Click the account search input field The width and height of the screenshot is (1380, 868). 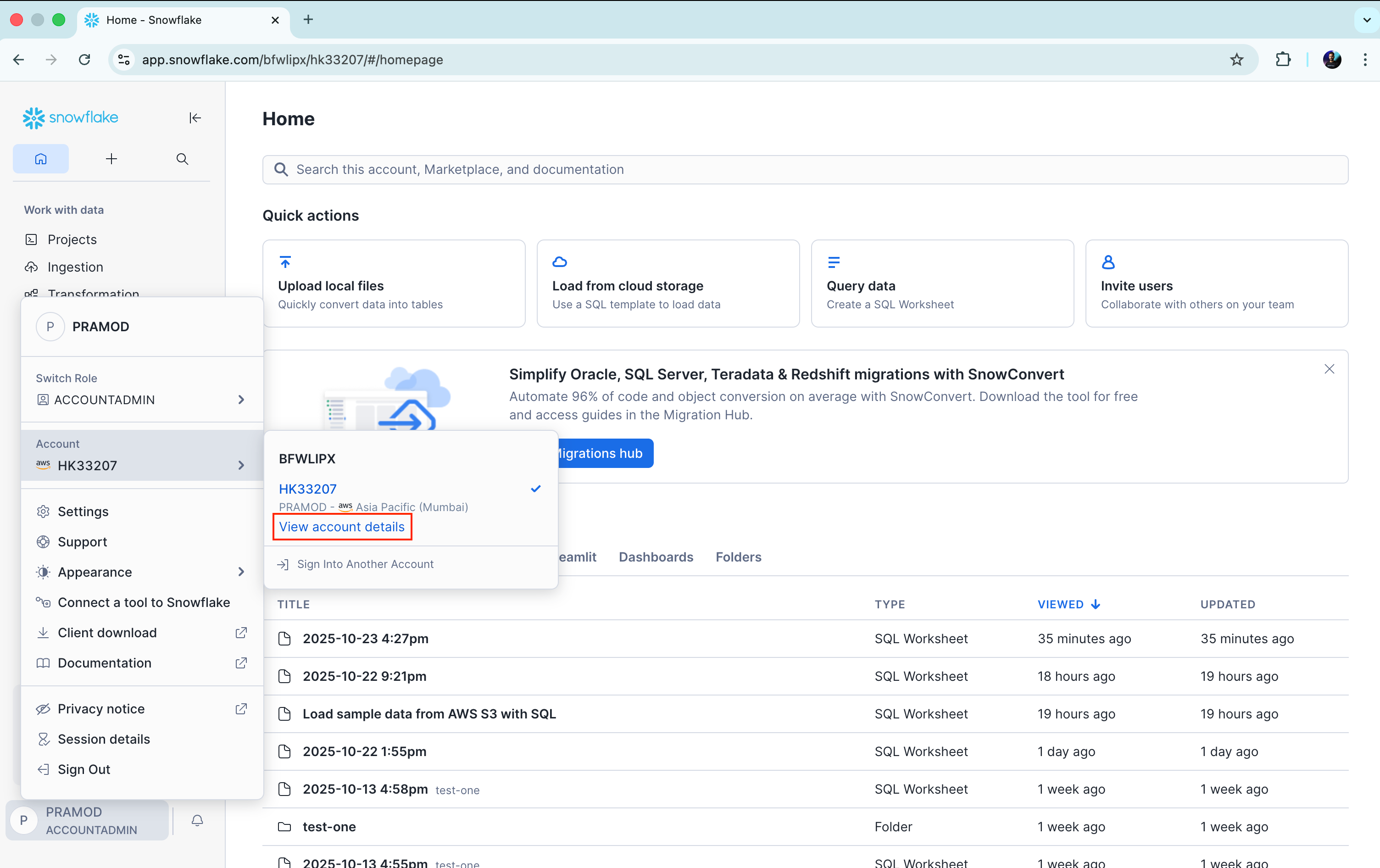pyautogui.click(x=805, y=169)
